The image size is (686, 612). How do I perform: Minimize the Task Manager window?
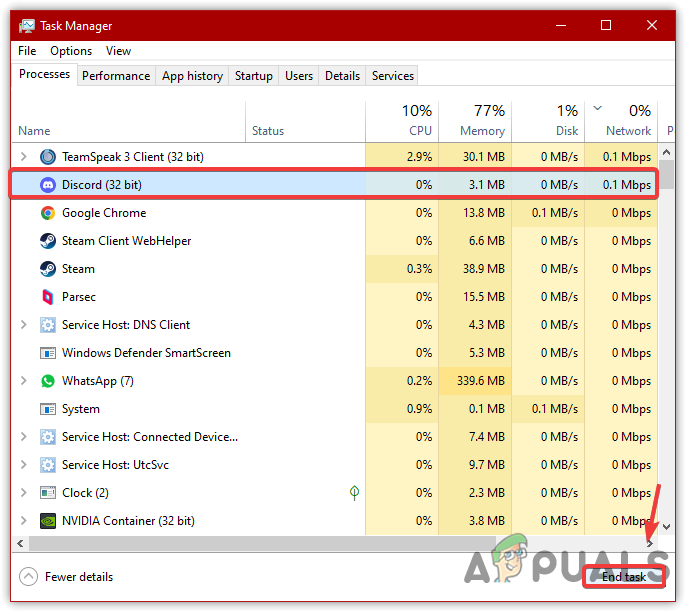(561, 25)
